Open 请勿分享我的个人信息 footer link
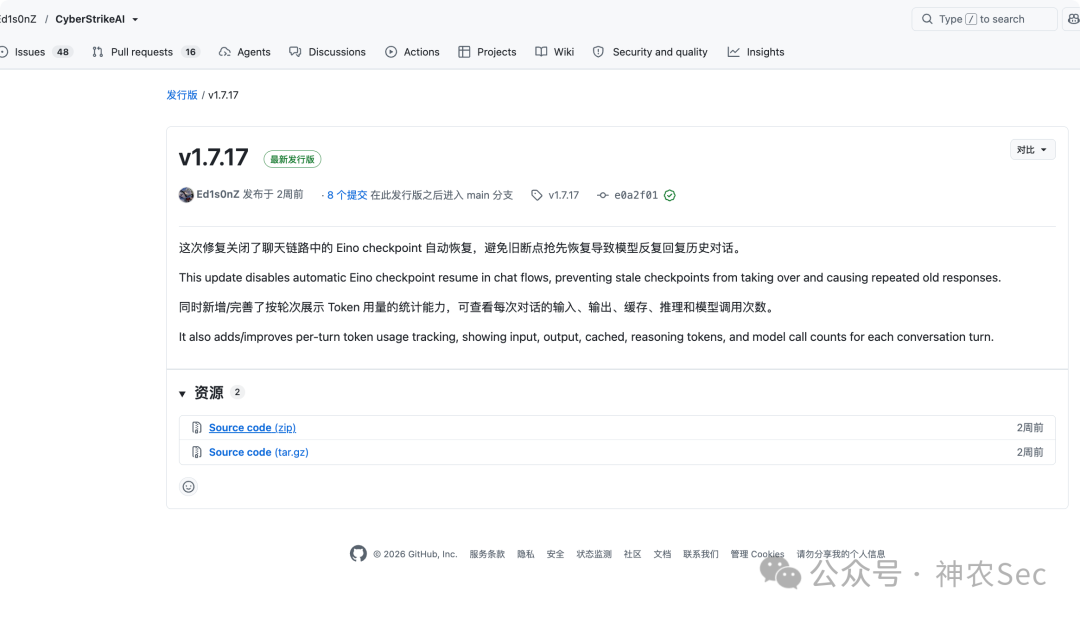The height and width of the screenshot is (617, 1080). click(840, 554)
